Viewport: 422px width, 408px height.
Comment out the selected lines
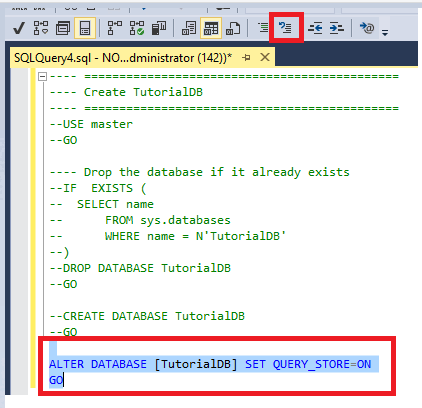(263, 28)
